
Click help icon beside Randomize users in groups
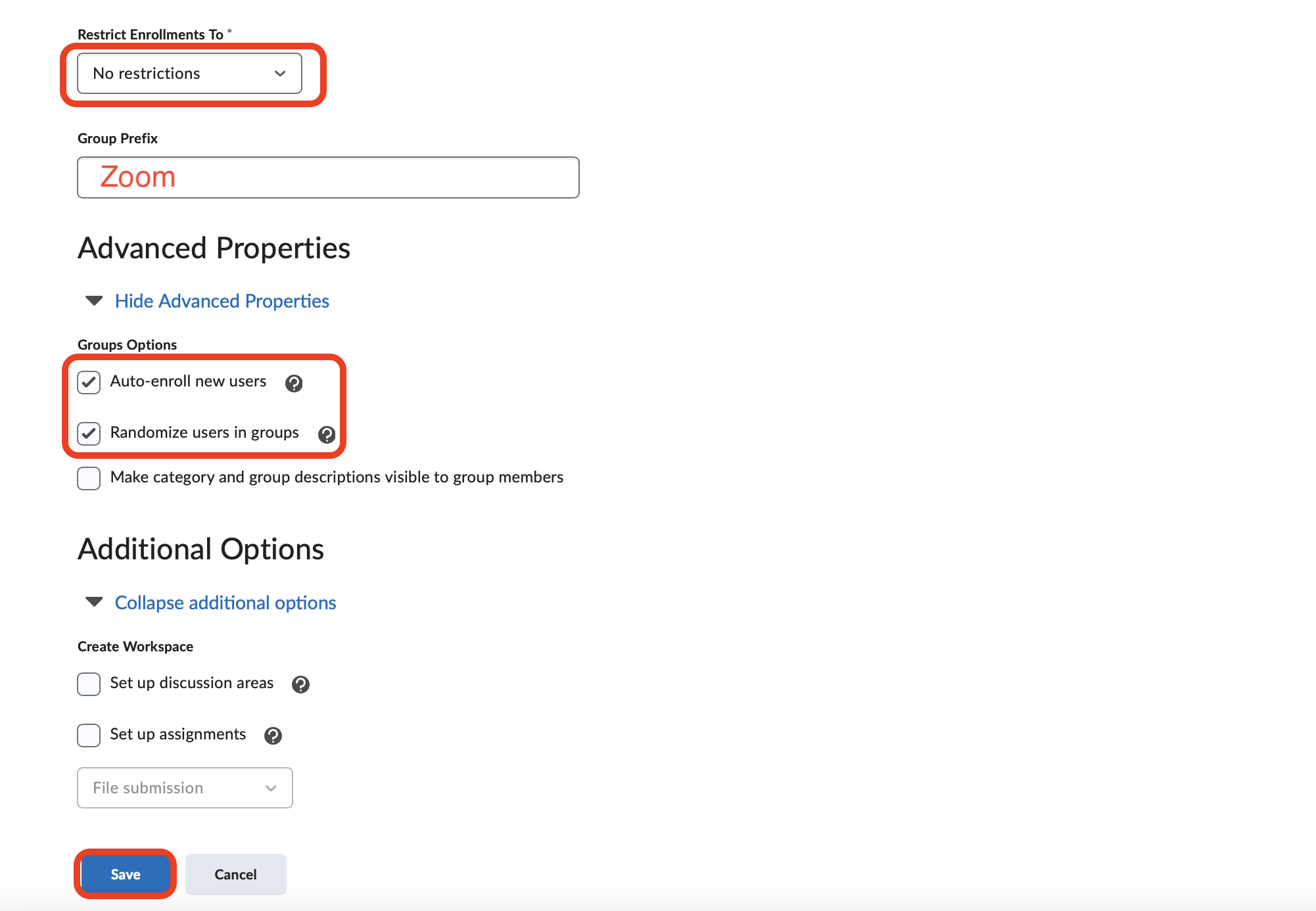[327, 434]
